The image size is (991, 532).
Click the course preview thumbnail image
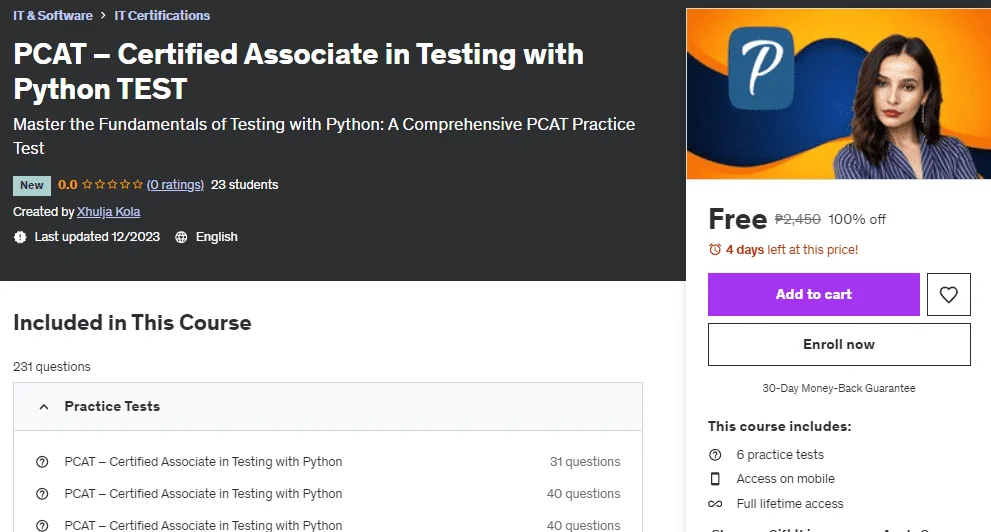coord(839,94)
